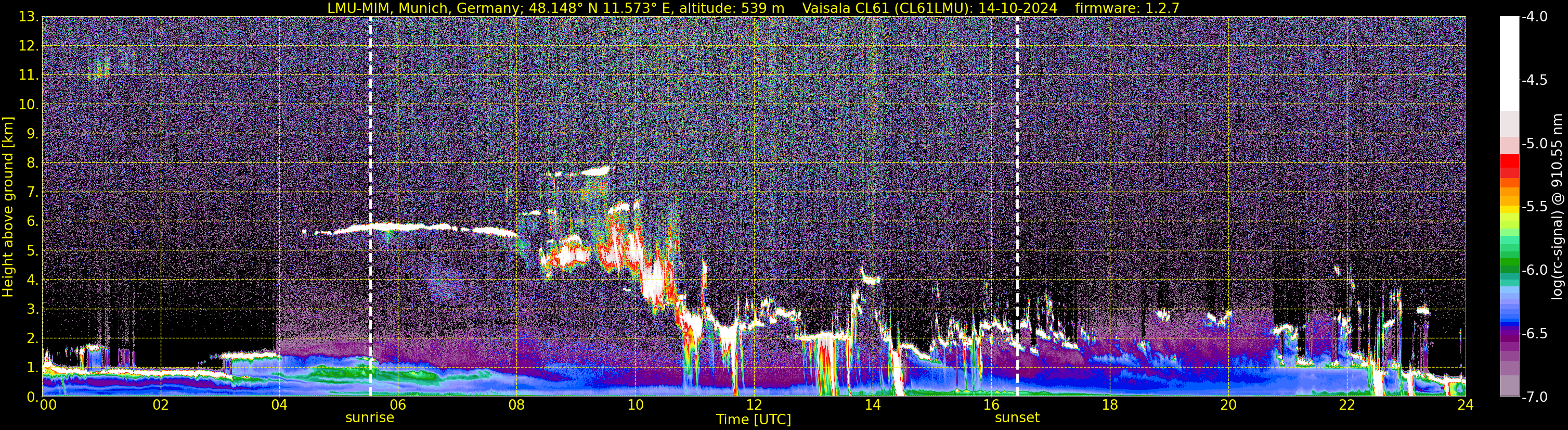
Task: Click time axis tick label 16
Action: tap(992, 405)
